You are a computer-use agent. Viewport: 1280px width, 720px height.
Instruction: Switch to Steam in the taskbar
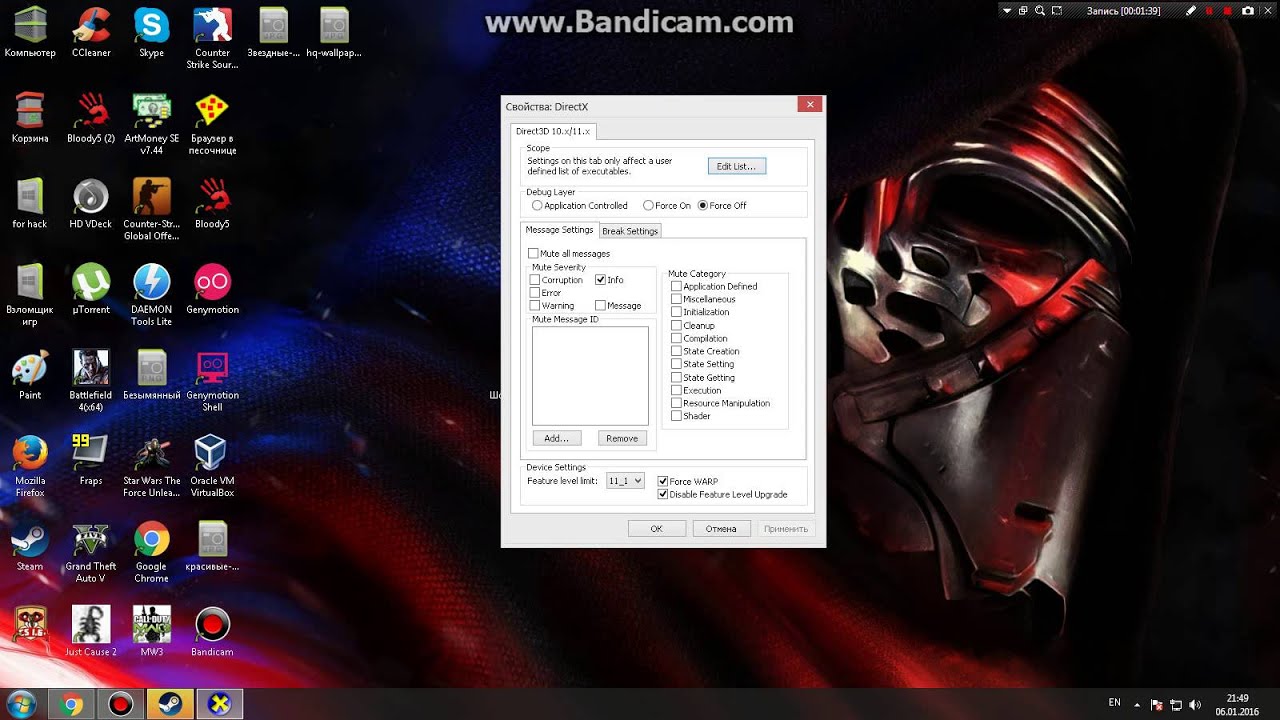tap(168, 704)
